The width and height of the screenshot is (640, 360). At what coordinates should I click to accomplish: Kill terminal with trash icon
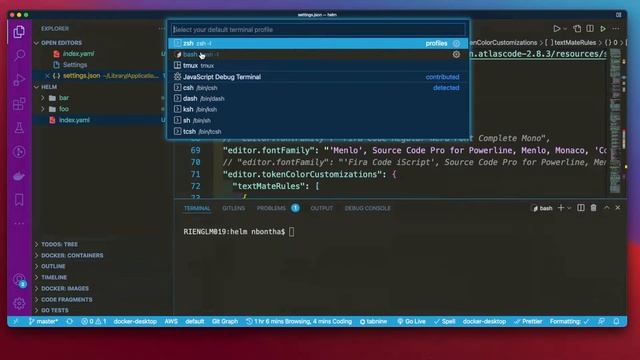click(x=593, y=208)
